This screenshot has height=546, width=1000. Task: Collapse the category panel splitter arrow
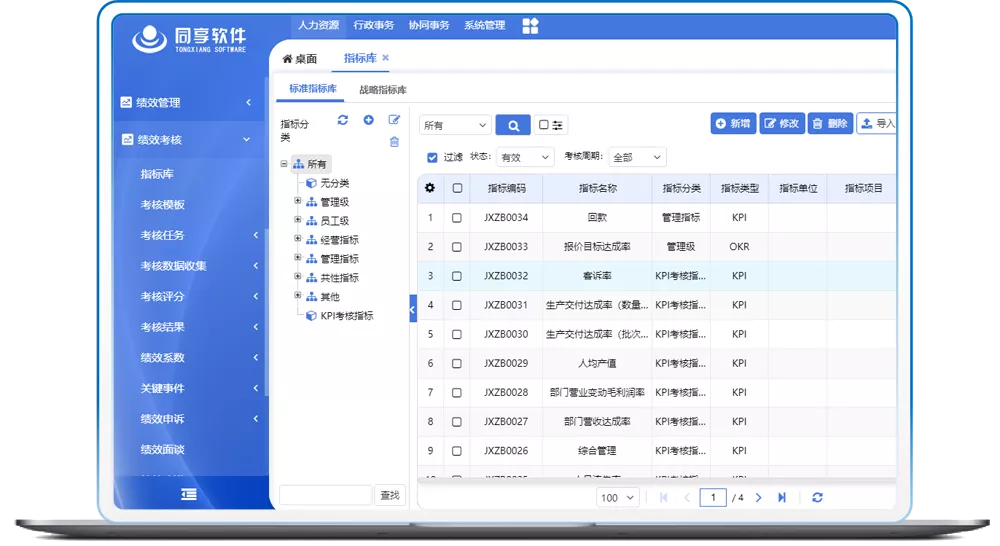tap(413, 309)
